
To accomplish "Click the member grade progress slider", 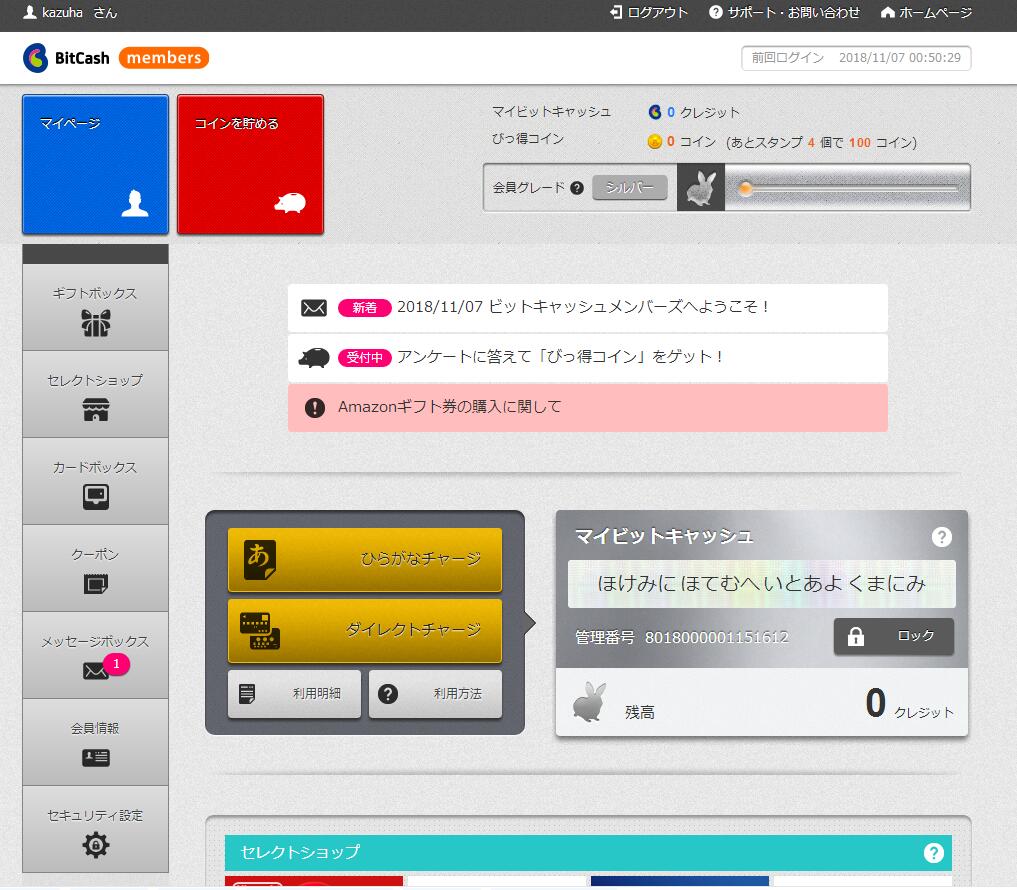I will pos(847,188).
